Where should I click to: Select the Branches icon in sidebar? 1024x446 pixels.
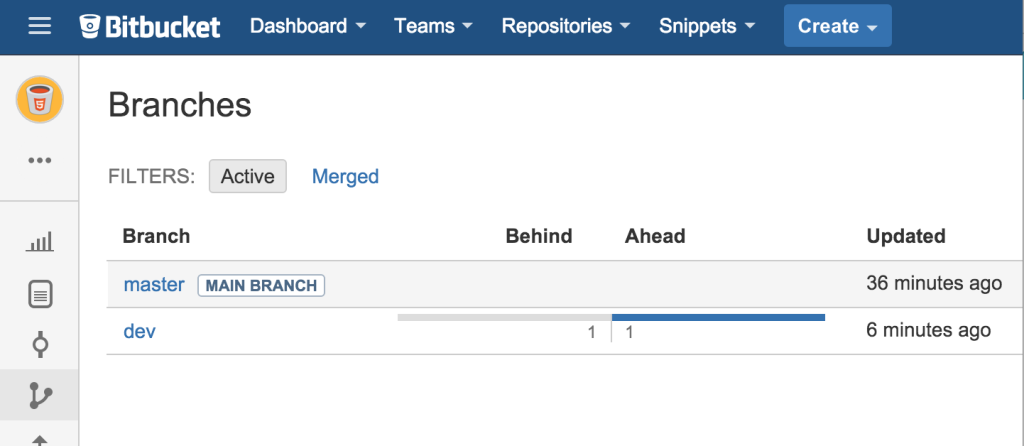tap(40, 396)
